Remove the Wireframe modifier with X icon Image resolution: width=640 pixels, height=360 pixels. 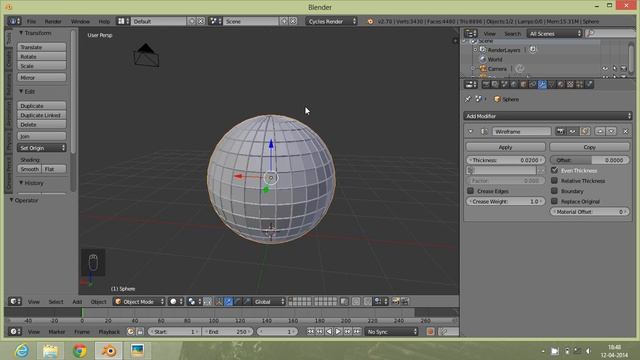(x=626, y=131)
